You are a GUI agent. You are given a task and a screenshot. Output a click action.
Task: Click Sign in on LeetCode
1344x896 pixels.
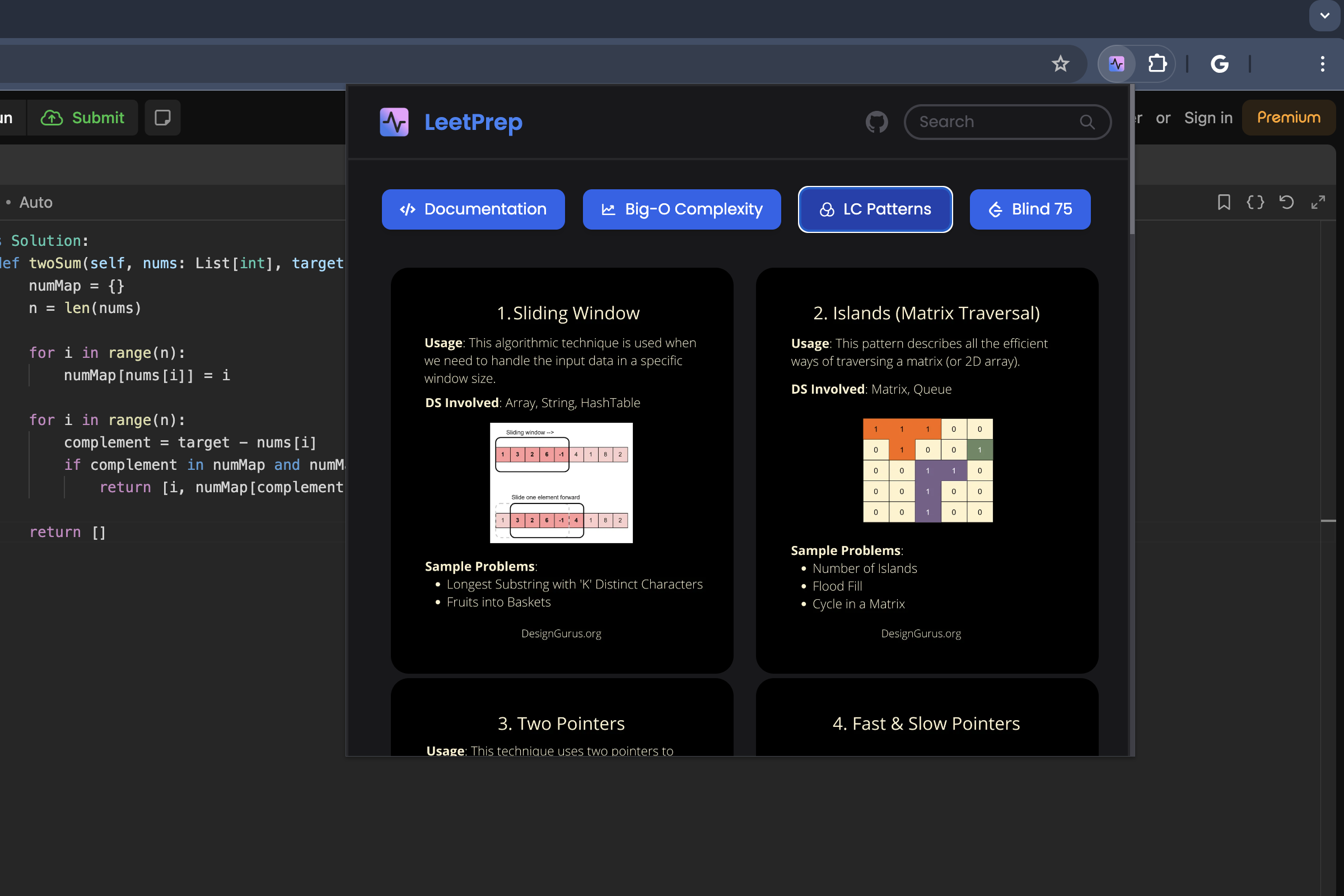pos(1208,118)
